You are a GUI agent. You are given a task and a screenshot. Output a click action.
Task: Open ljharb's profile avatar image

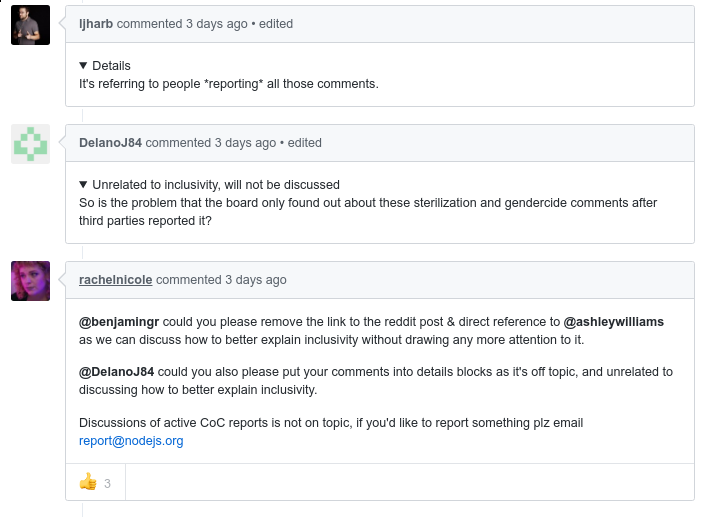[30, 25]
